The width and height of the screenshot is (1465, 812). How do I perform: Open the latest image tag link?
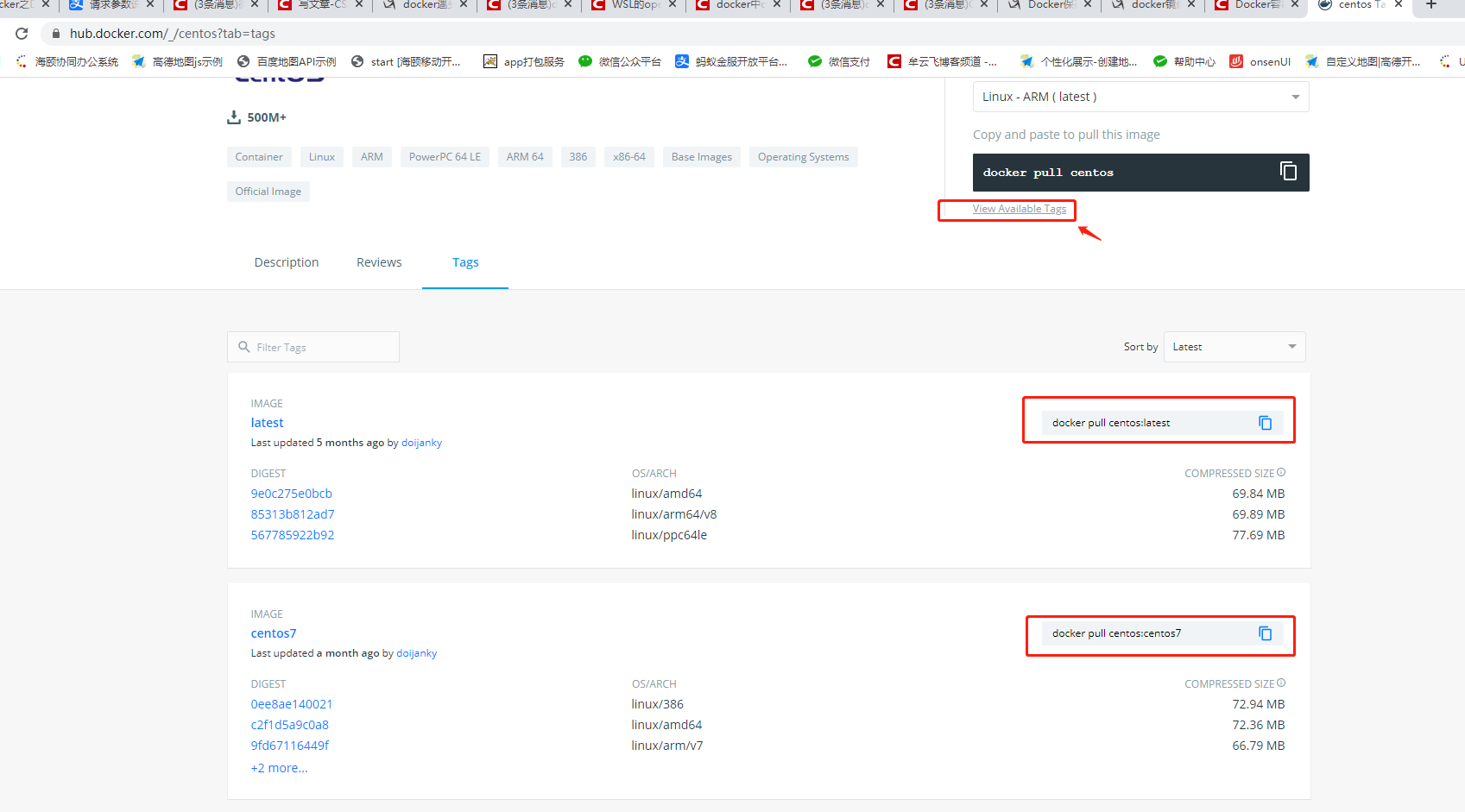tap(267, 423)
